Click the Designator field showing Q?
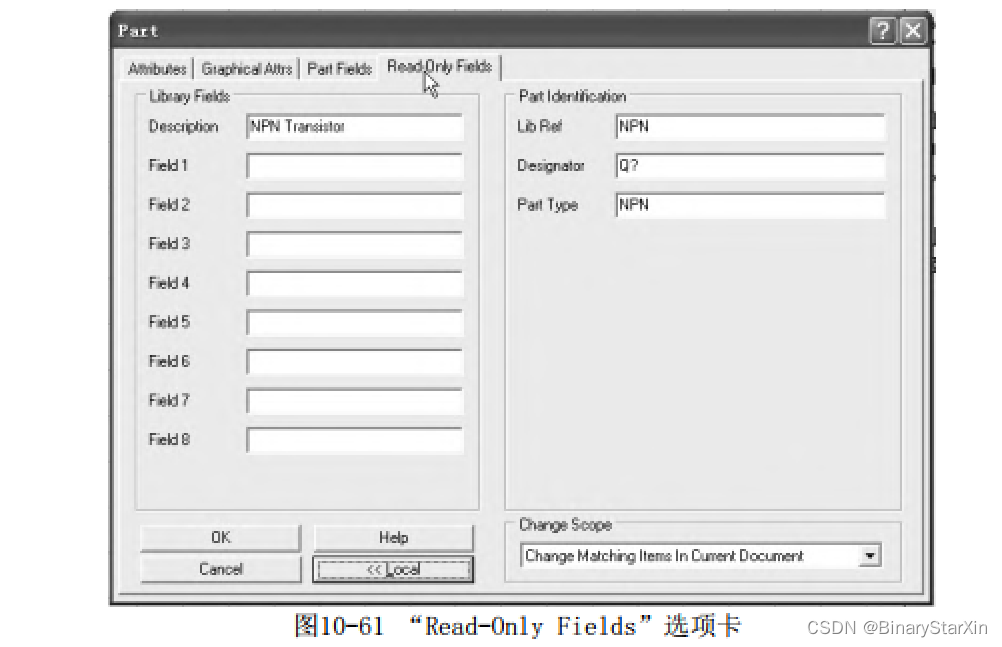The height and width of the screenshot is (647, 1002). pos(750,166)
